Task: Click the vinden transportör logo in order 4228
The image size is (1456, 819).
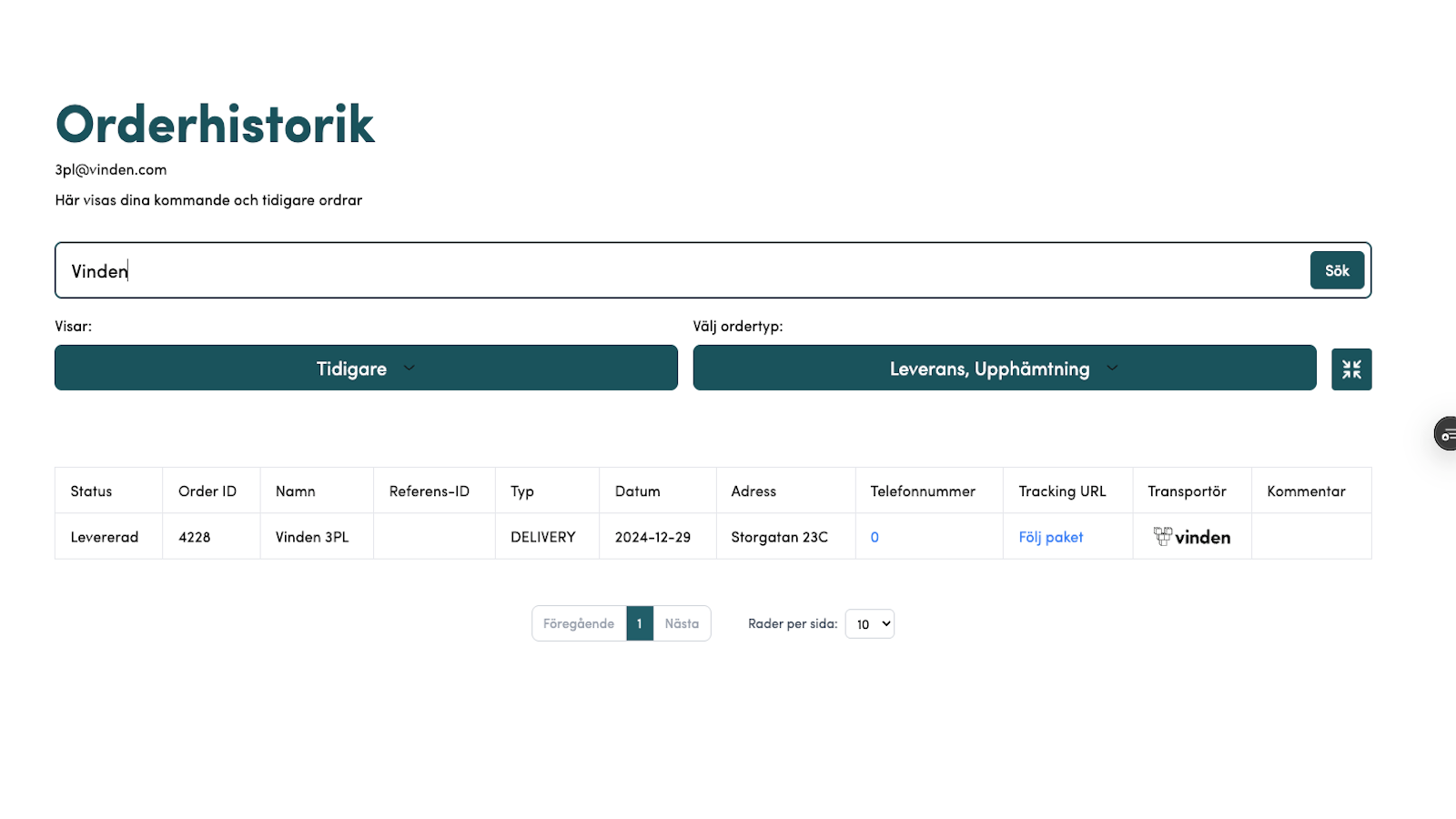Action: click(1192, 537)
